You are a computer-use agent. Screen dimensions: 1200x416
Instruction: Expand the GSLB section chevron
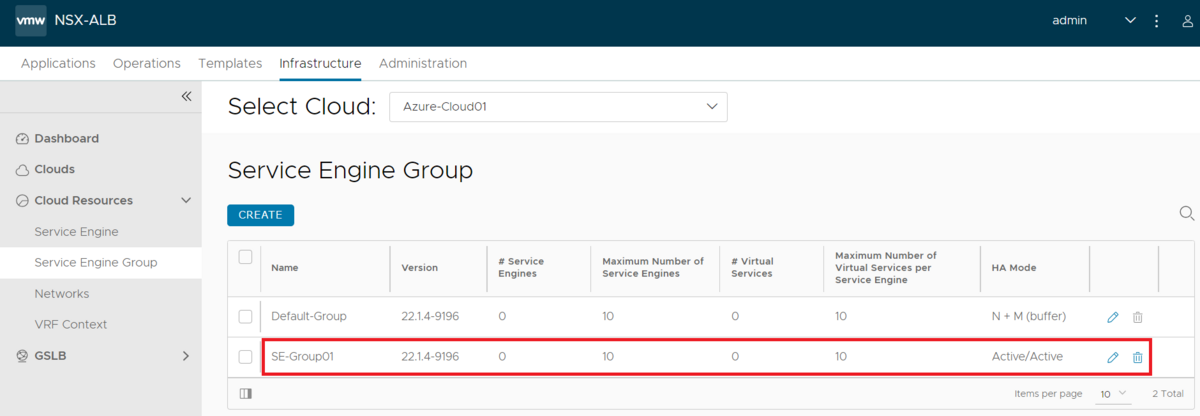186,356
